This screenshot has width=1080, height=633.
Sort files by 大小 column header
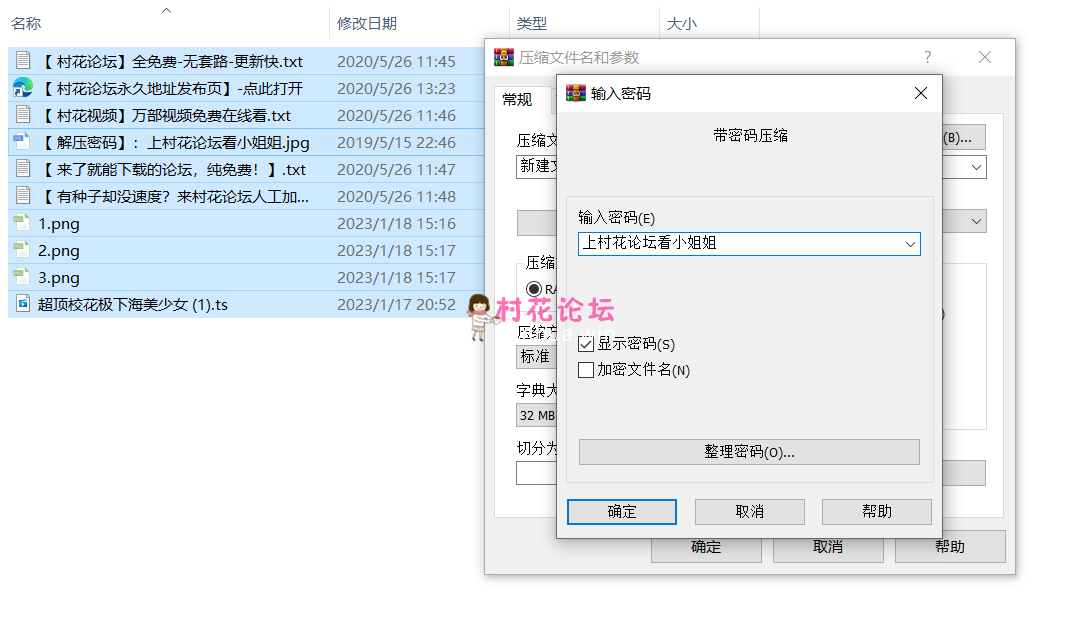682,23
